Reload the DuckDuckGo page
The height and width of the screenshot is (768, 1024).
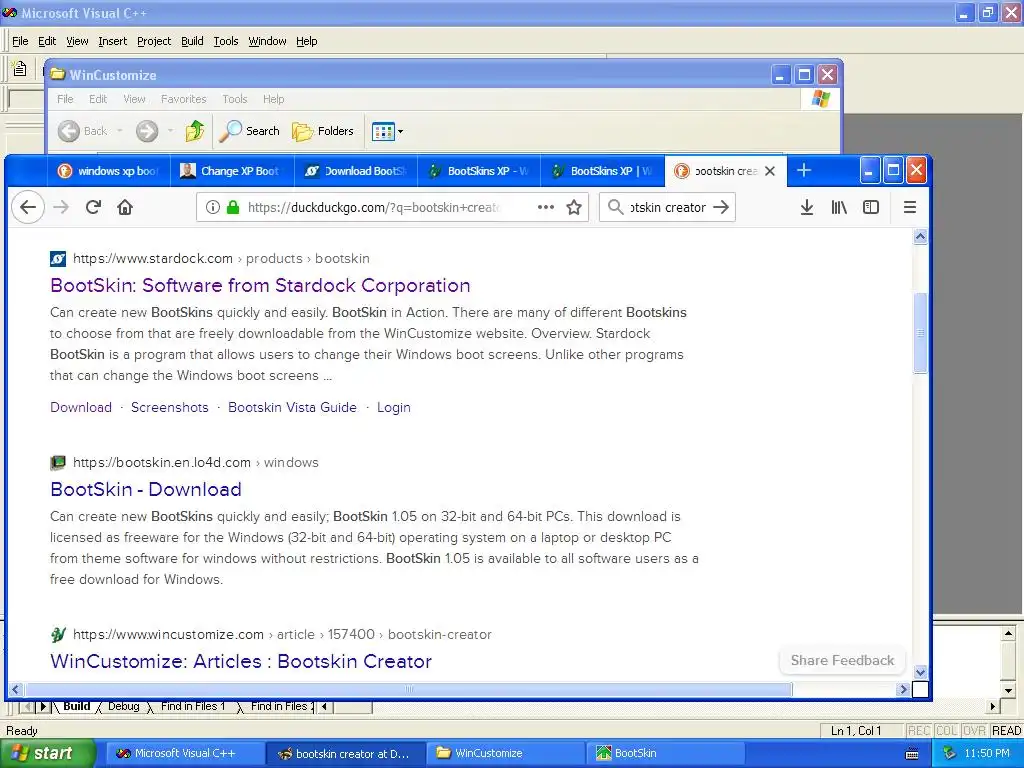pos(93,208)
